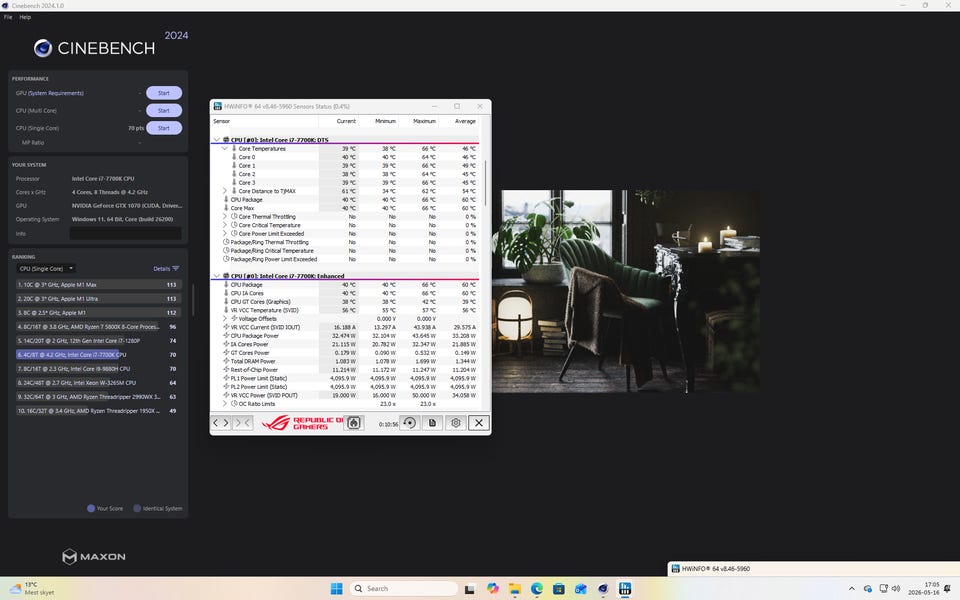Switch to Cinebench via its taskbar icon
The image size is (960, 600).
coord(603,588)
